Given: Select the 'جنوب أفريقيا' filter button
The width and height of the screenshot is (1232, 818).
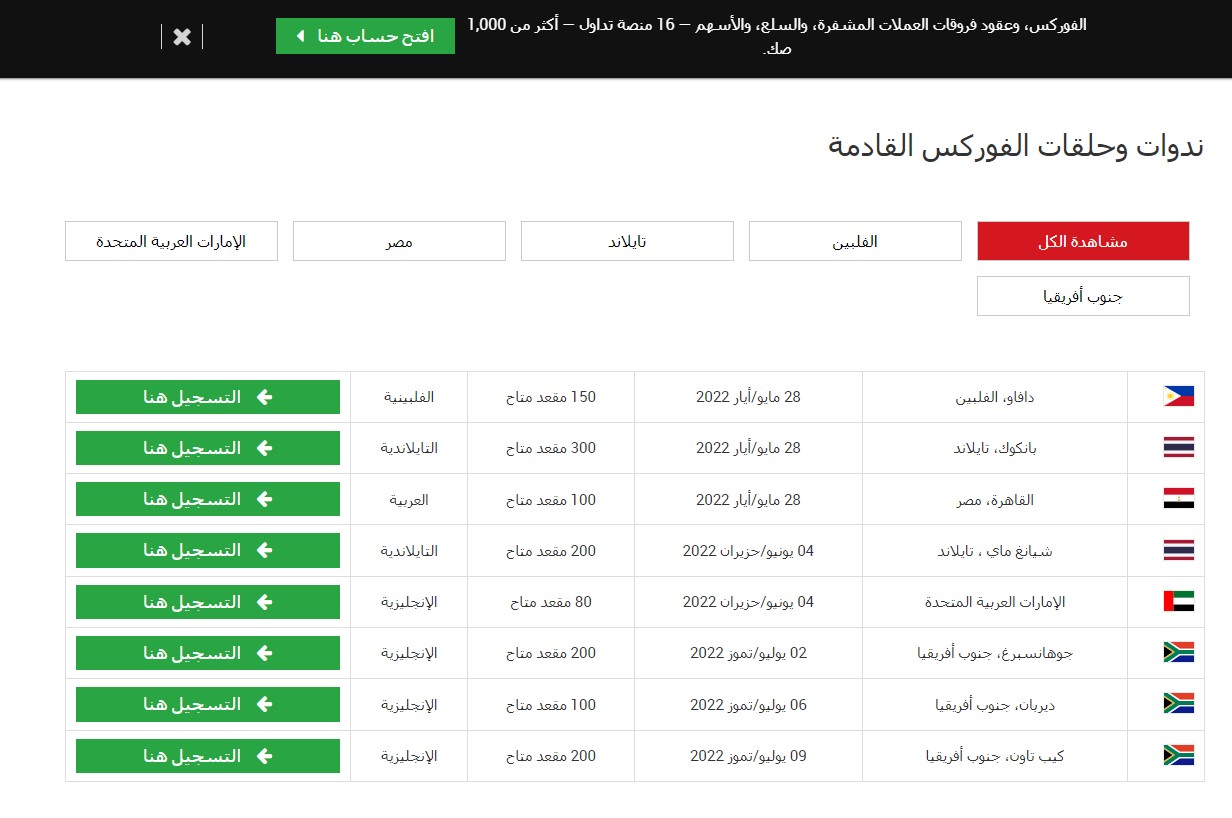Looking at the screenshot, I should click(x=1083, y=296).
